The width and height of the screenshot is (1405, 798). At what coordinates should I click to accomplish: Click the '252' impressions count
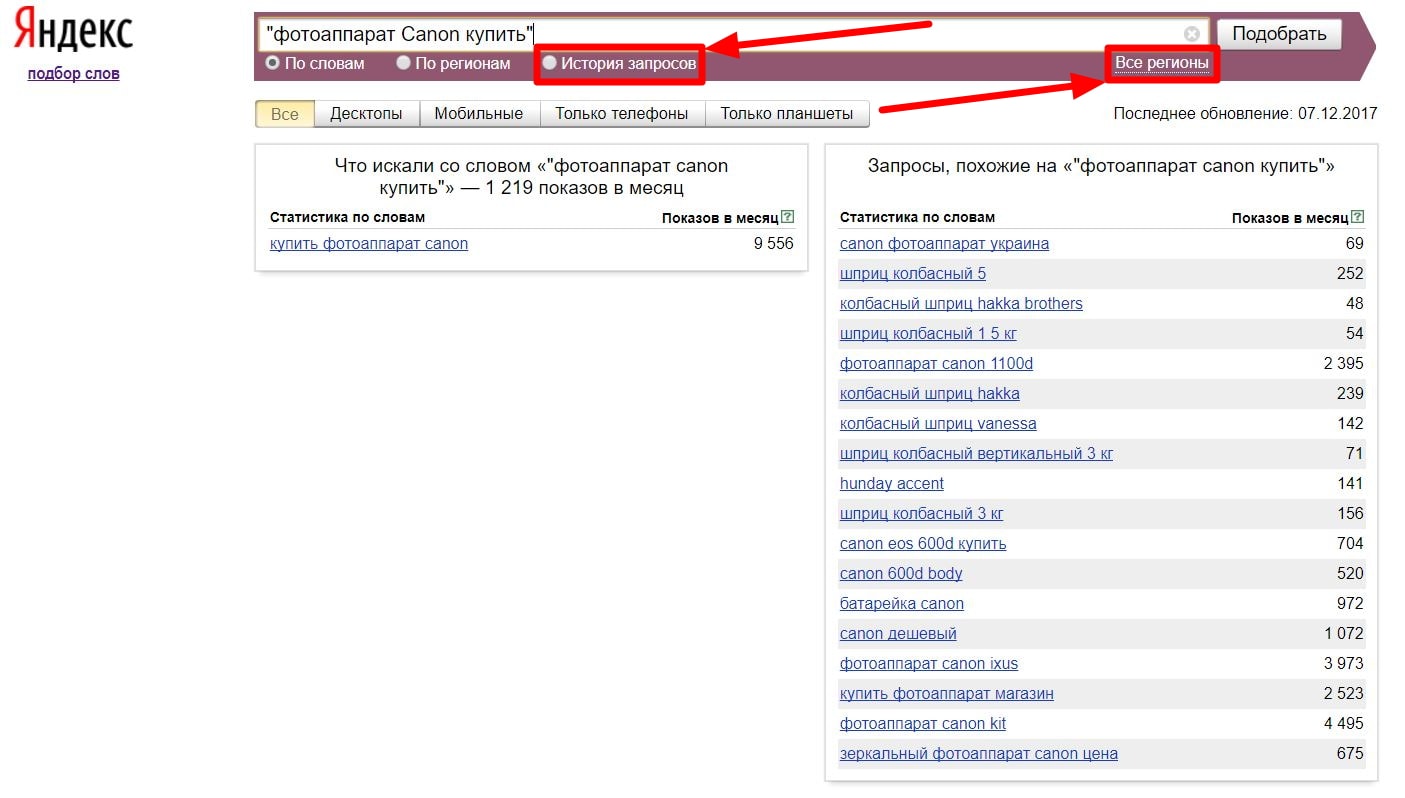1350,274
